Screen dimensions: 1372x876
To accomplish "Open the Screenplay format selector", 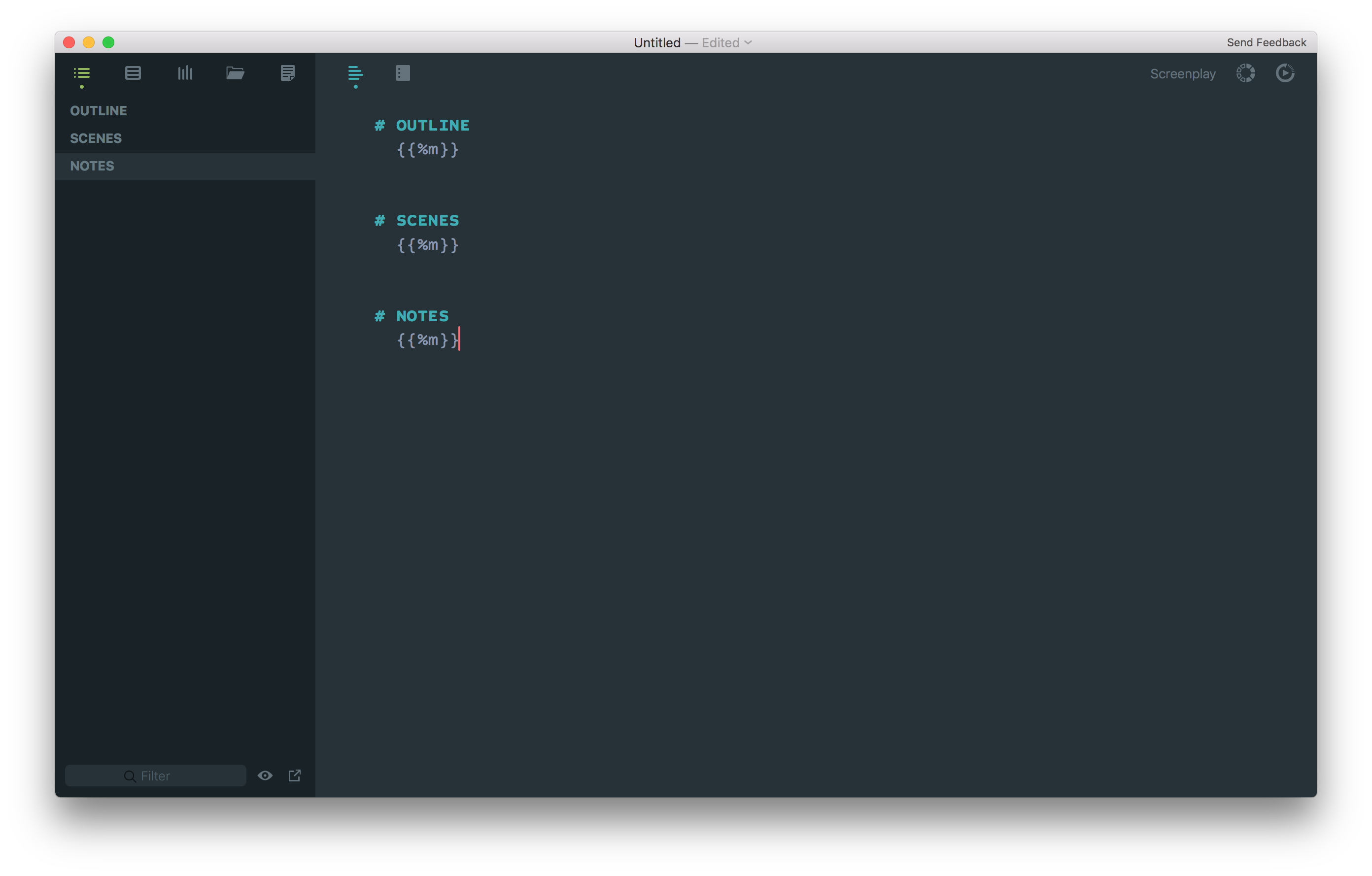I will [x=1182, y=74].
